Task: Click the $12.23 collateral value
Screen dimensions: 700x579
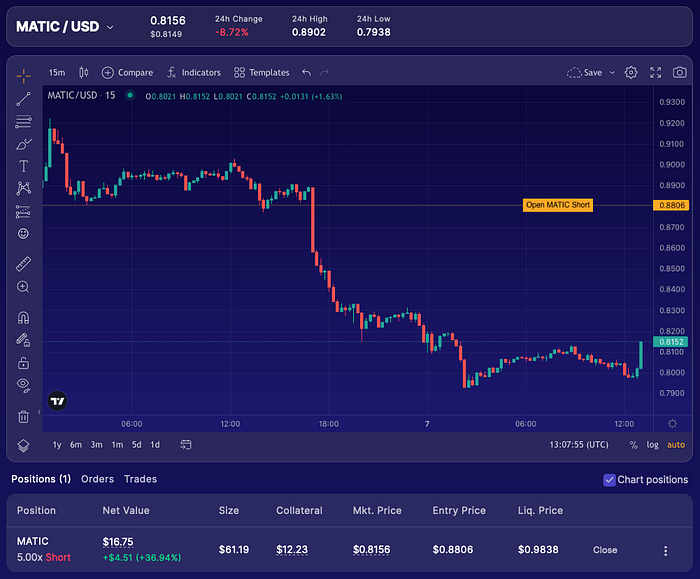Action: point(292,550)
